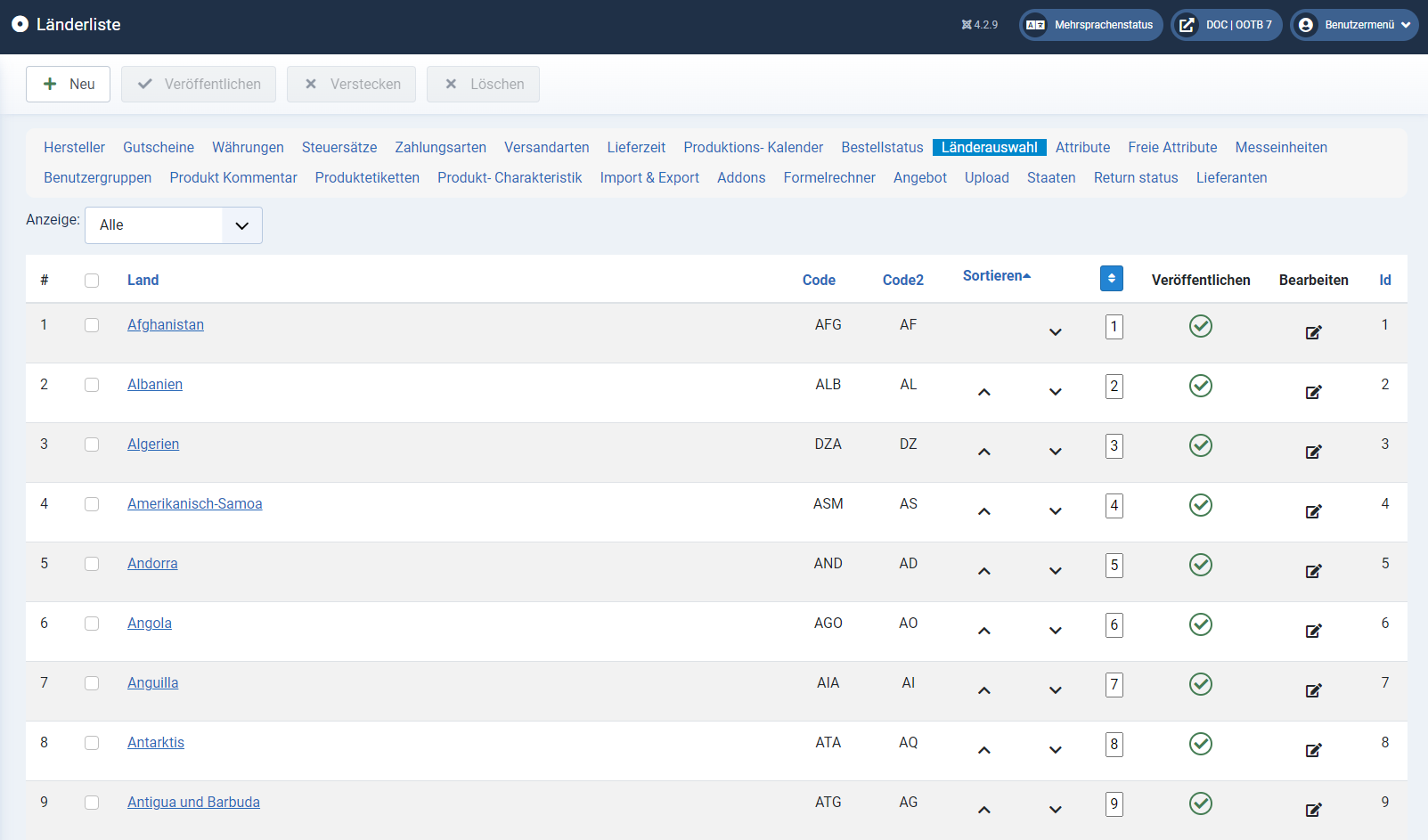The image size is (1428, 840).
Task: Open the Staaten tab
Action: pos(1051,178)
